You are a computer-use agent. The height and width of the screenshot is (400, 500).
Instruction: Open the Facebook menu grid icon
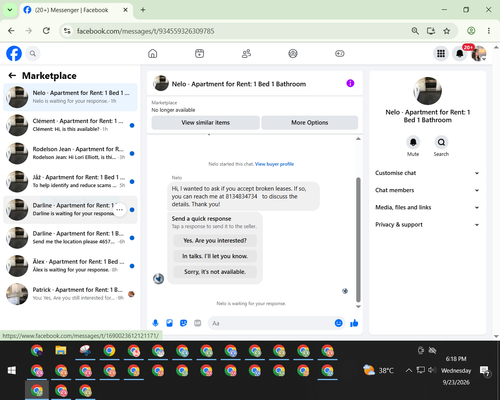coord(441,53)
